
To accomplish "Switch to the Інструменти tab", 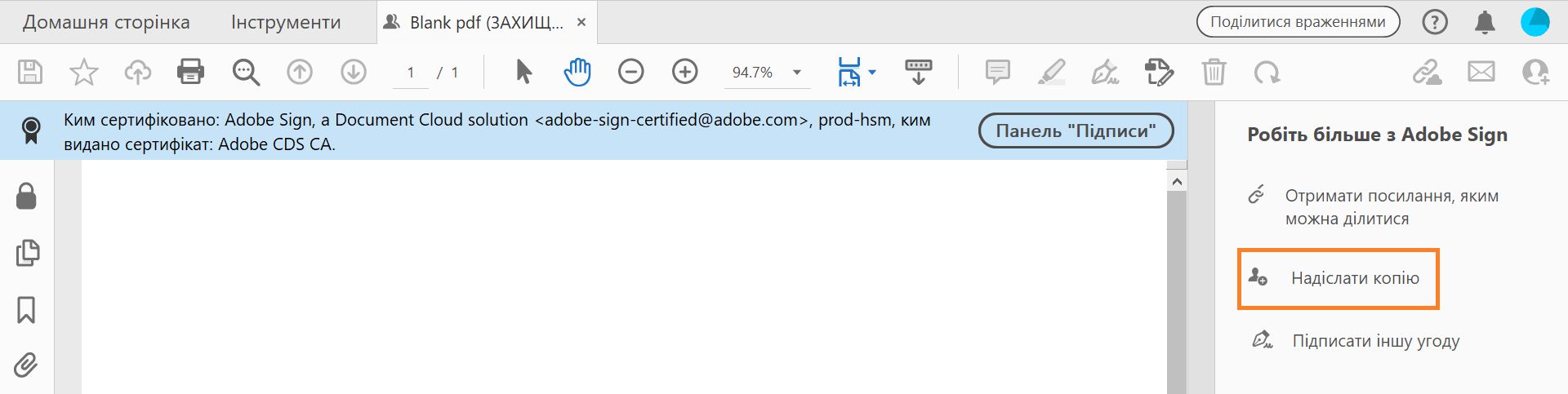I will [x=286, y=22].
